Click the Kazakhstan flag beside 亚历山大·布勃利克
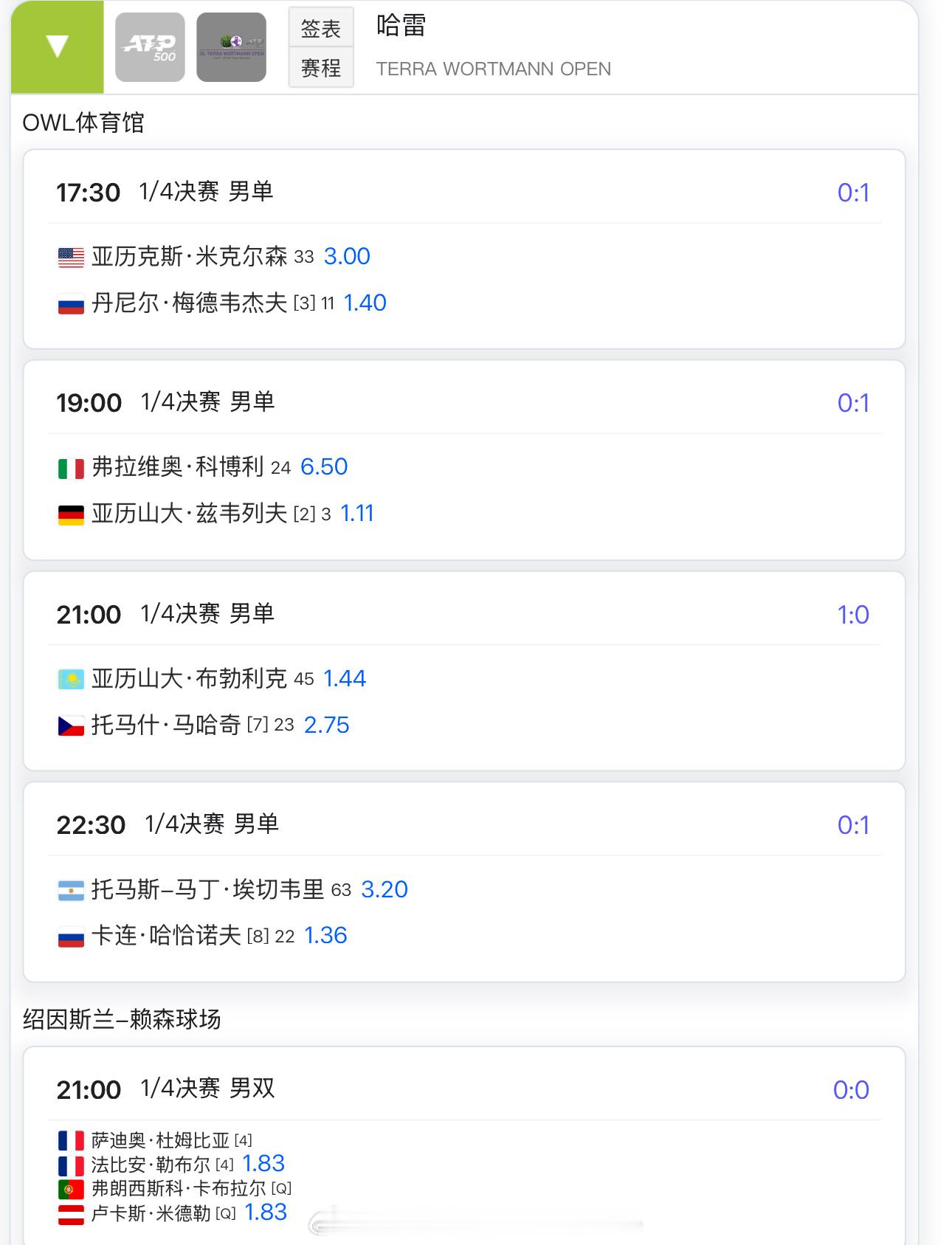 71,680
